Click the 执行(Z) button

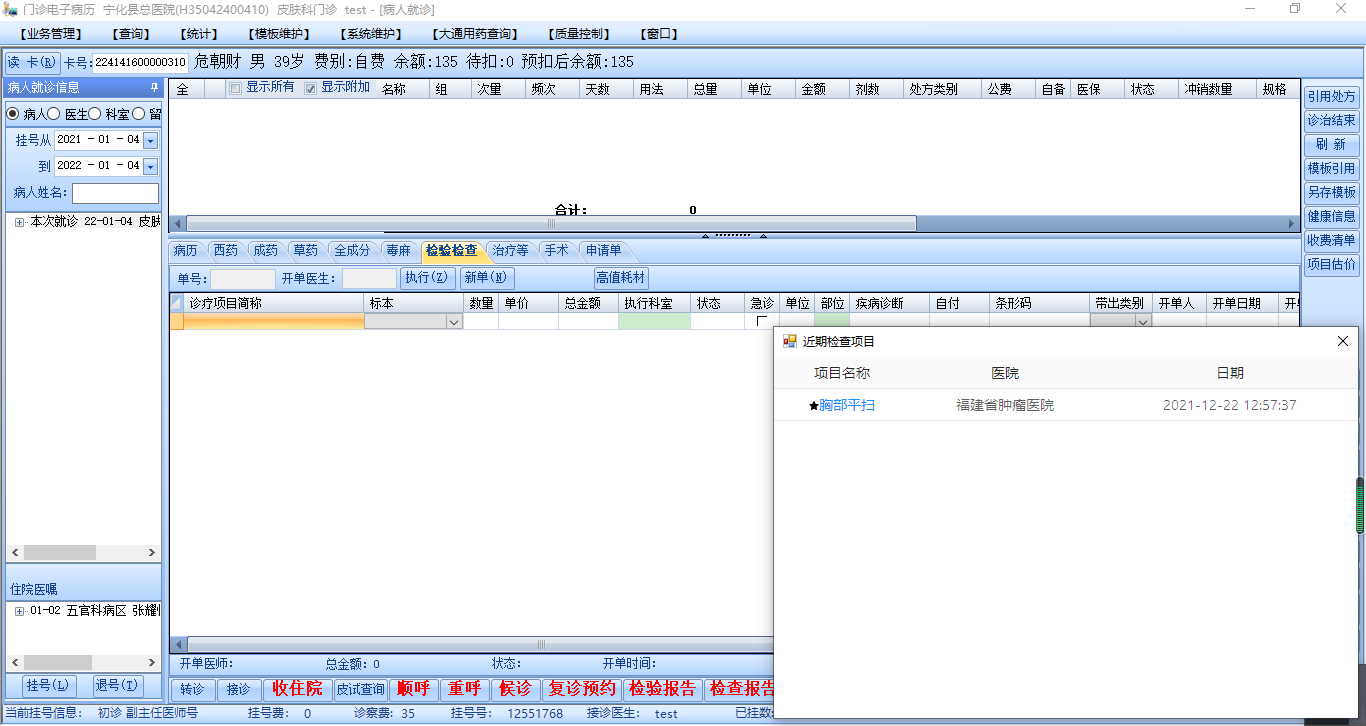(x=428, y=278)
